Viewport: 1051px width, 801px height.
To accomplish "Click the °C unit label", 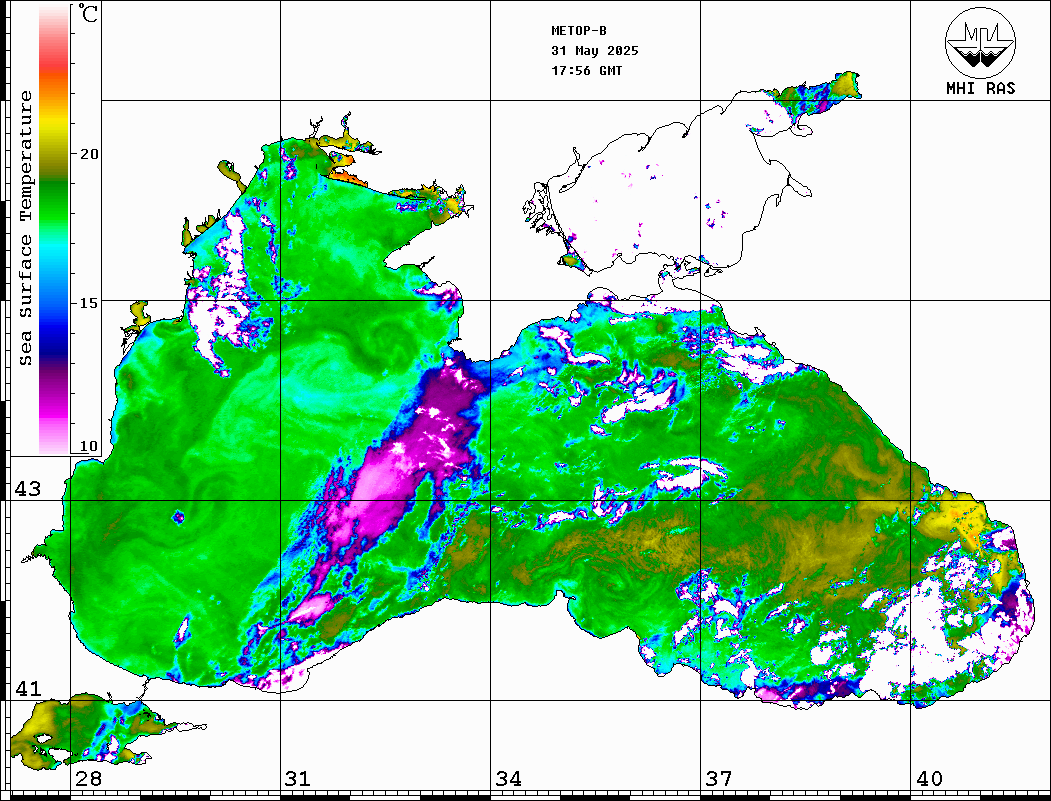I will 87,13.
